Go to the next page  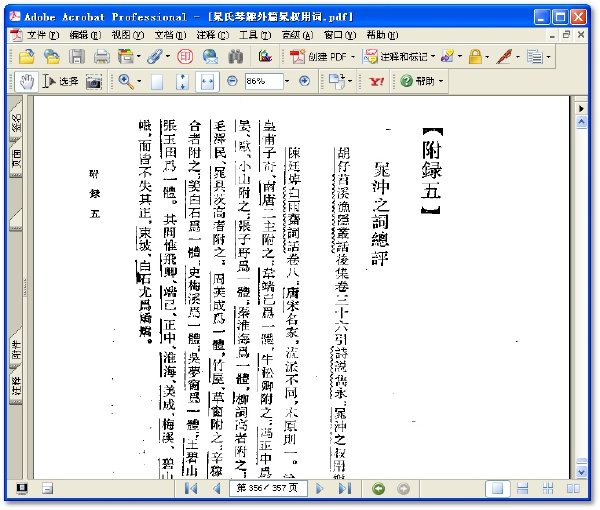point(320,489)
